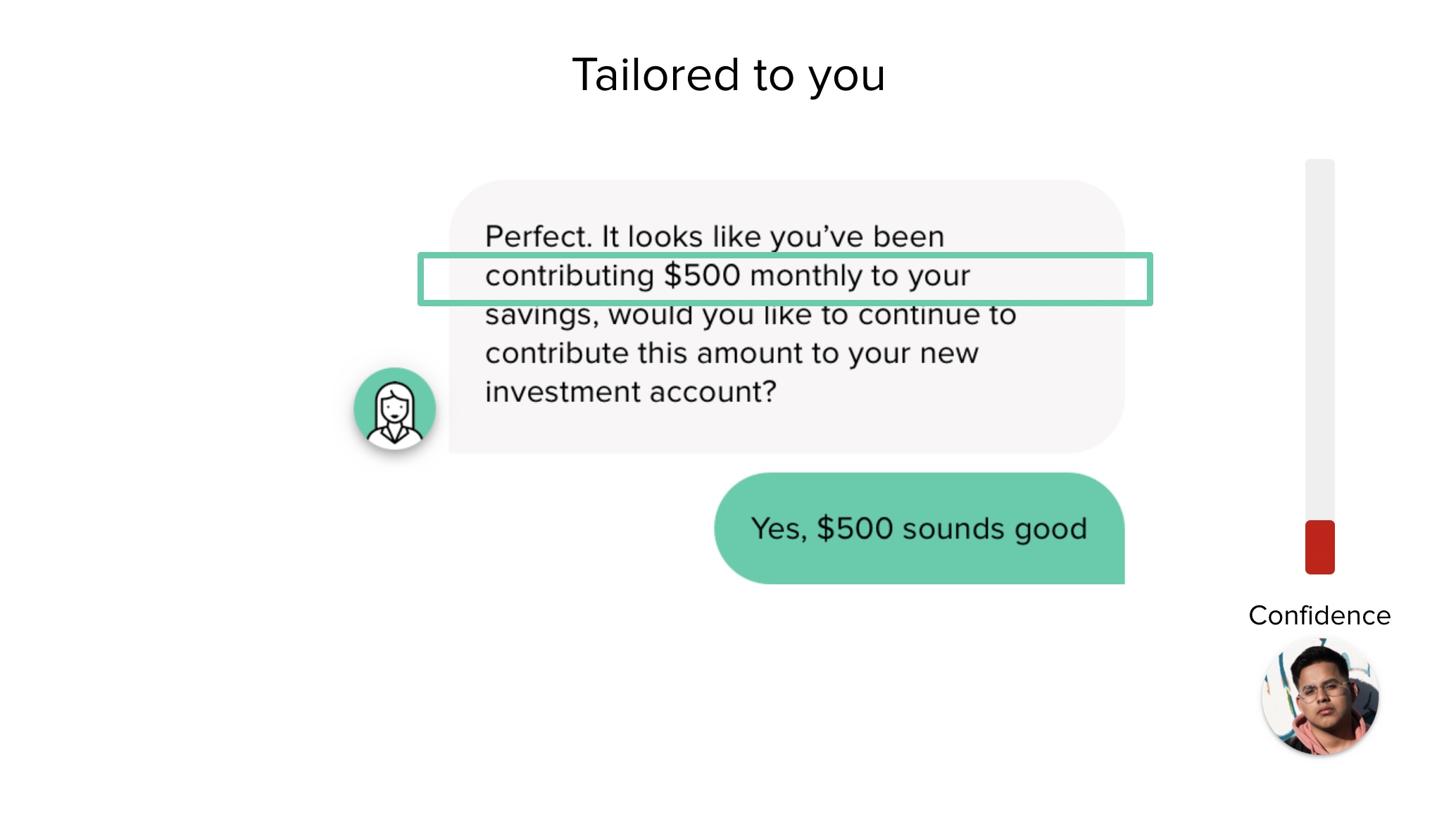Click the 'Confidence' label
This screenshot has height=818, width=1456.
[x=1320, y=615]
